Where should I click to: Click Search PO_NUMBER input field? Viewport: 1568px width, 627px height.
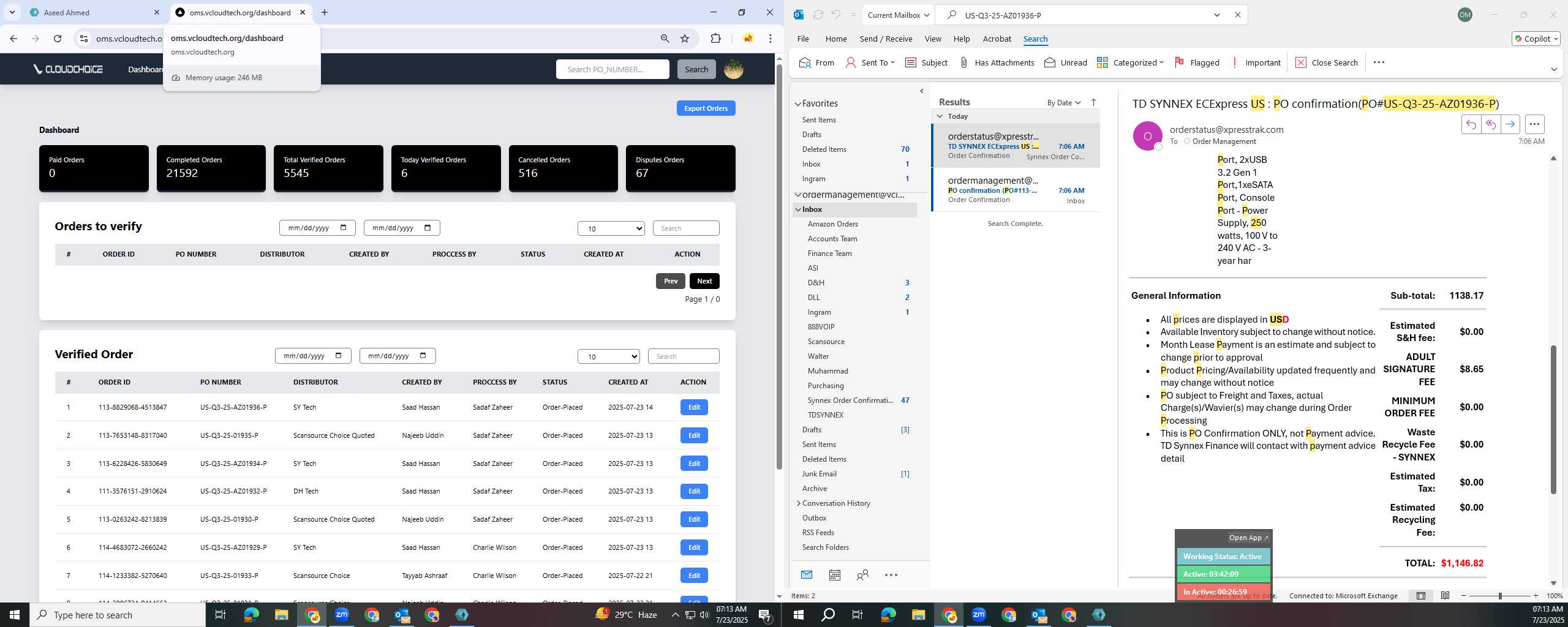tap(612, 69)
